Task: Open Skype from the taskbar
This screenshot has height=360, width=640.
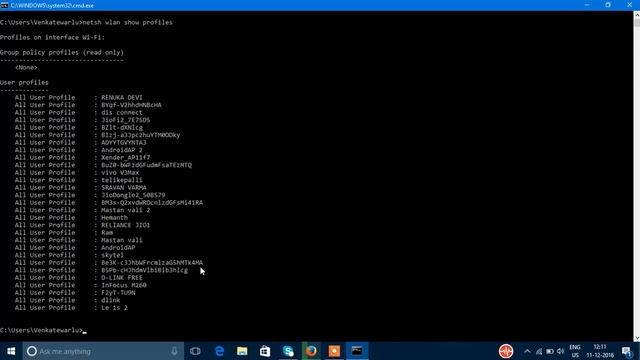Action: click(x=288, y=351)
